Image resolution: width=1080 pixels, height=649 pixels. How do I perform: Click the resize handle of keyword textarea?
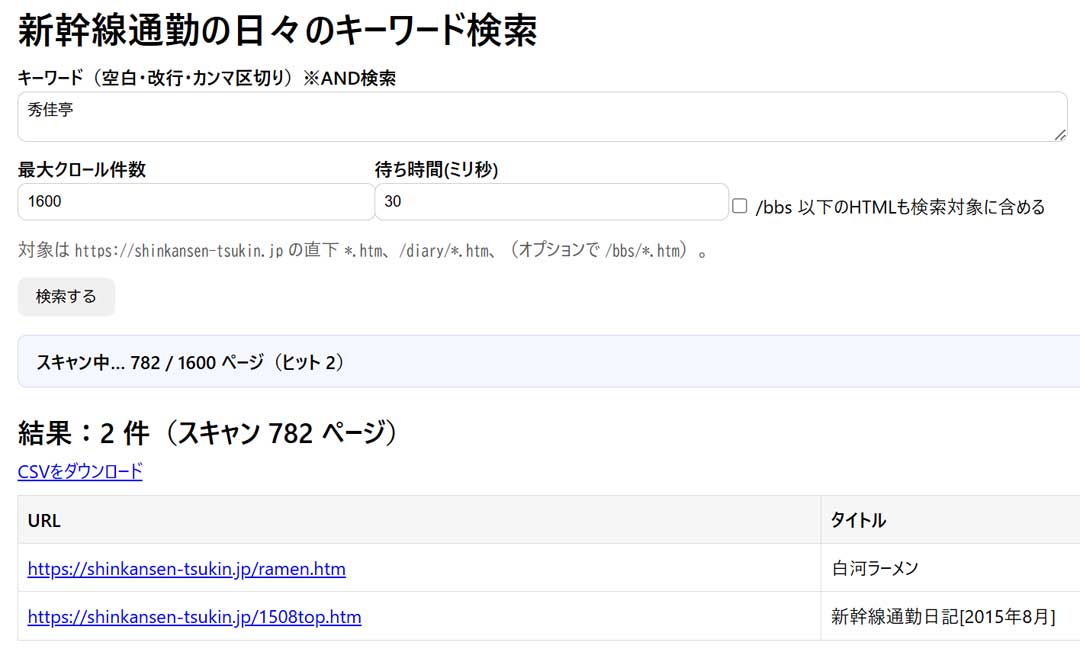(1060, 135)
